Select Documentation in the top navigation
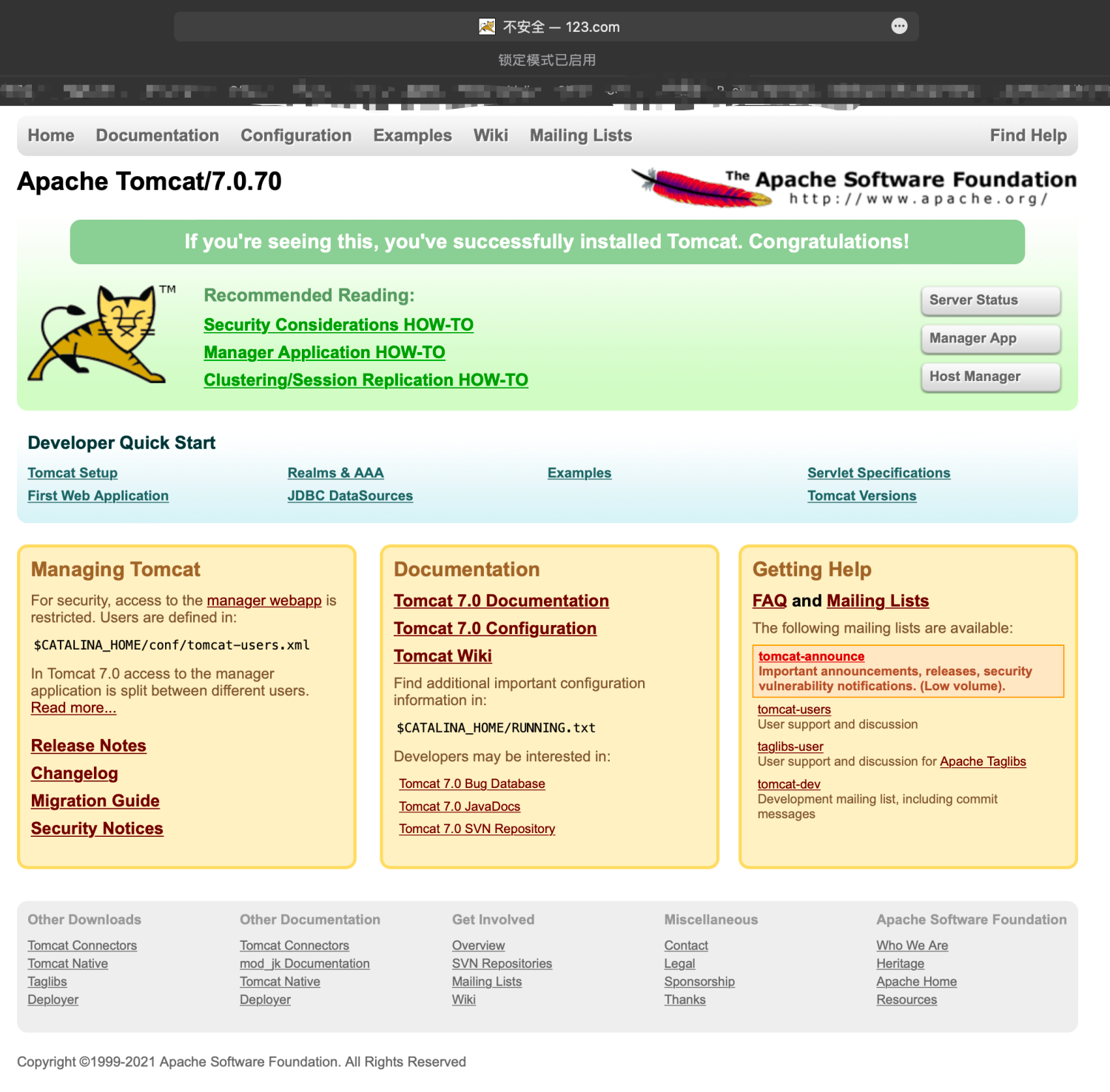 tap(157, 135)
